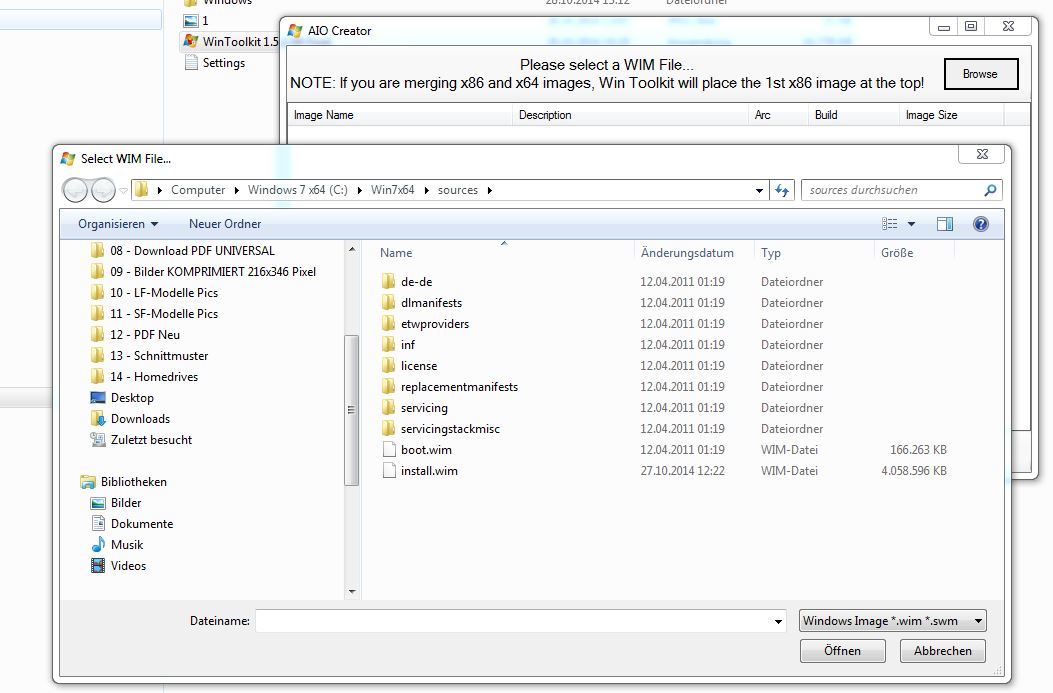Select WinToolkit 1.5 file in background window
Screen dimensions: 1053x693
click(x=231, y=42)
